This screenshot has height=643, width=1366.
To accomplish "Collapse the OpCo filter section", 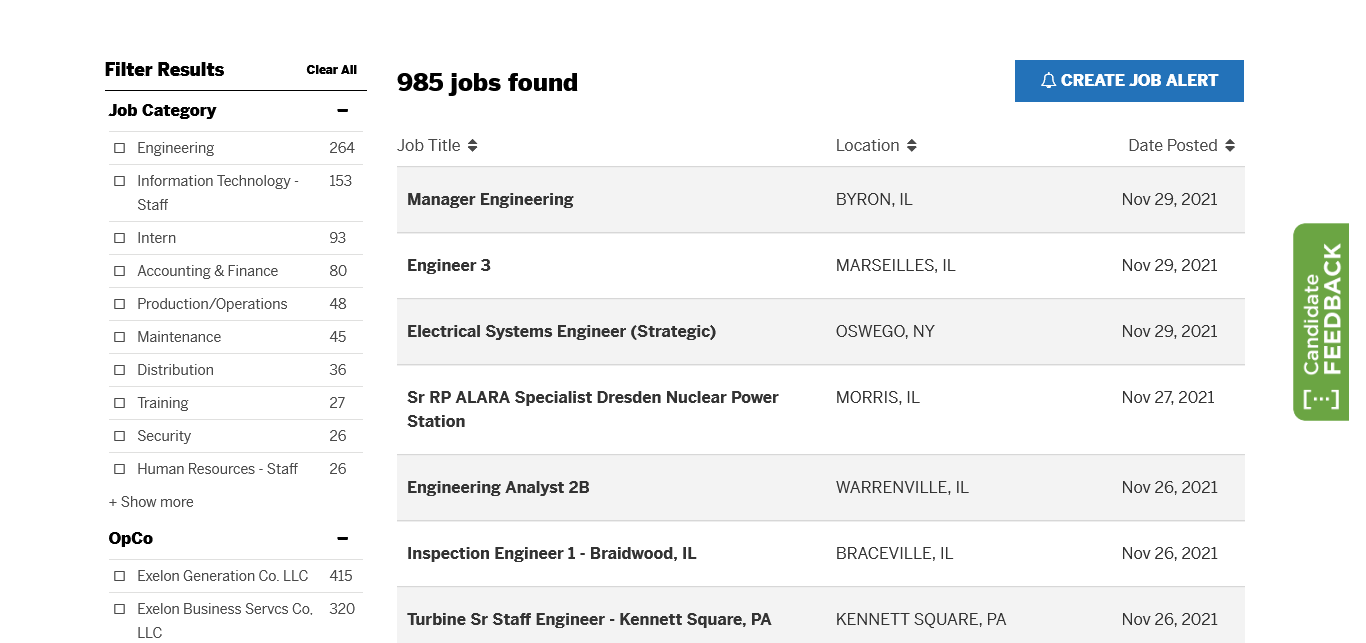I will tap(342, 539).
